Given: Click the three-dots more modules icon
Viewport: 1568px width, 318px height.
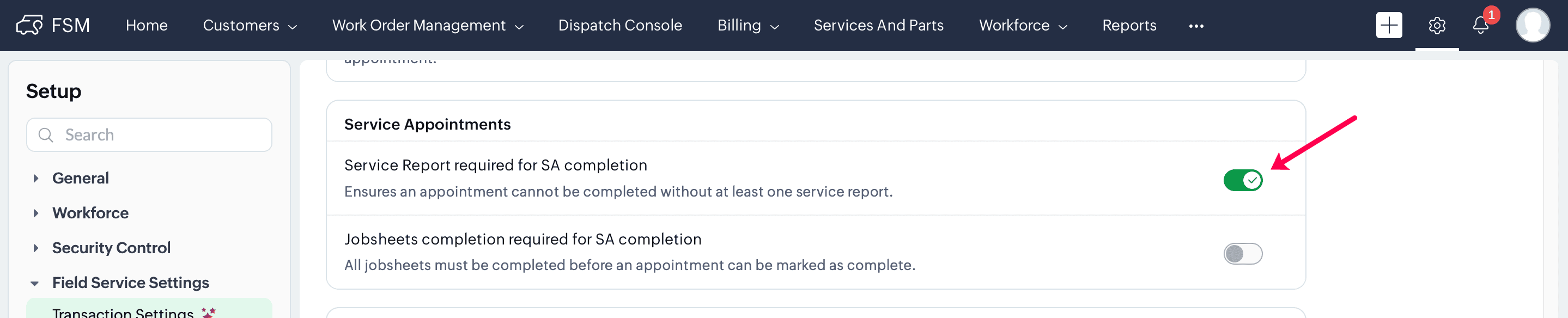Looking at the screenshot, I should tap(1195, 26).
